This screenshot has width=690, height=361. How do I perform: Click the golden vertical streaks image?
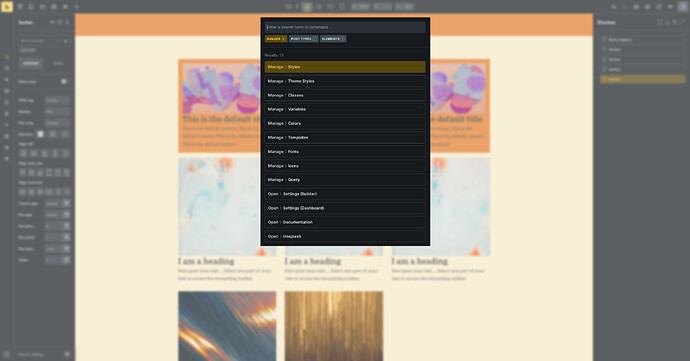coord(334,326)
